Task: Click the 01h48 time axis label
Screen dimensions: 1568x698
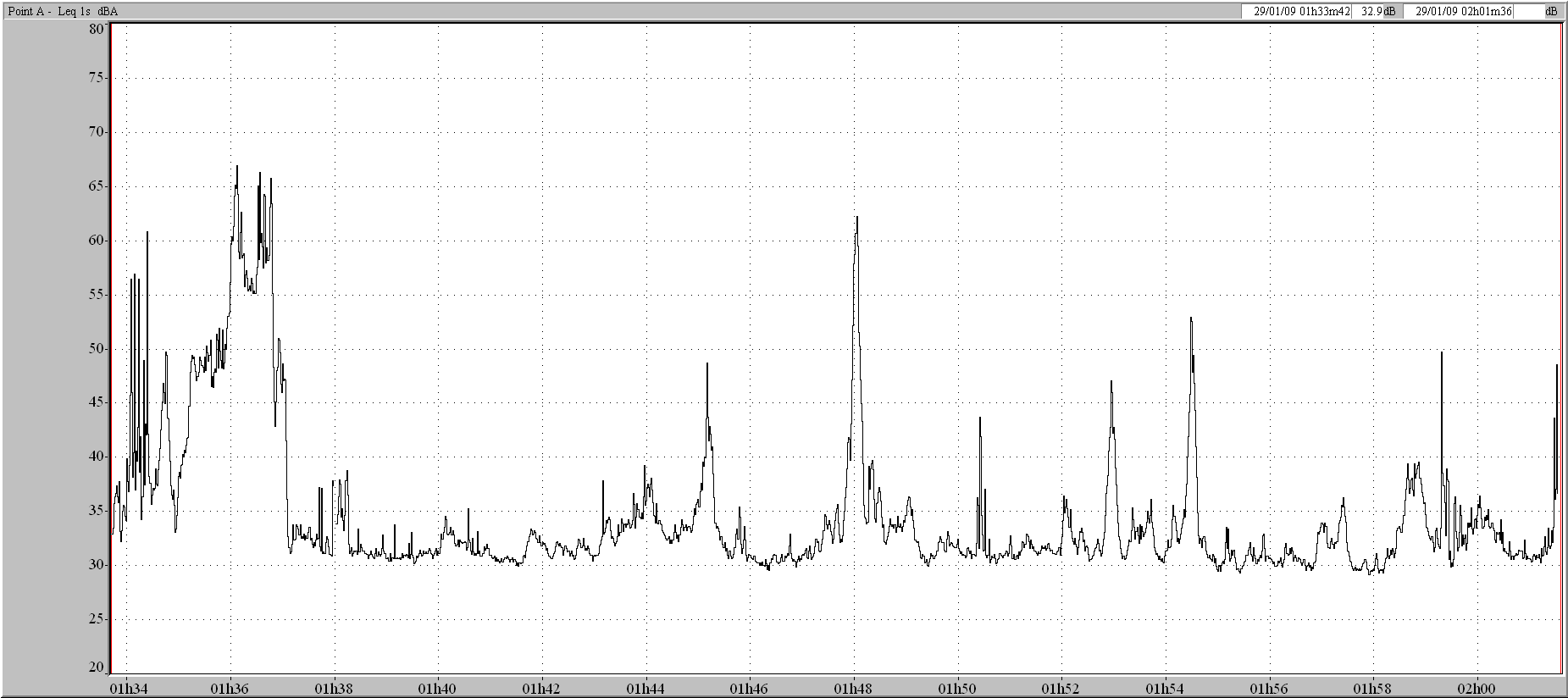Action: (854, 687)
